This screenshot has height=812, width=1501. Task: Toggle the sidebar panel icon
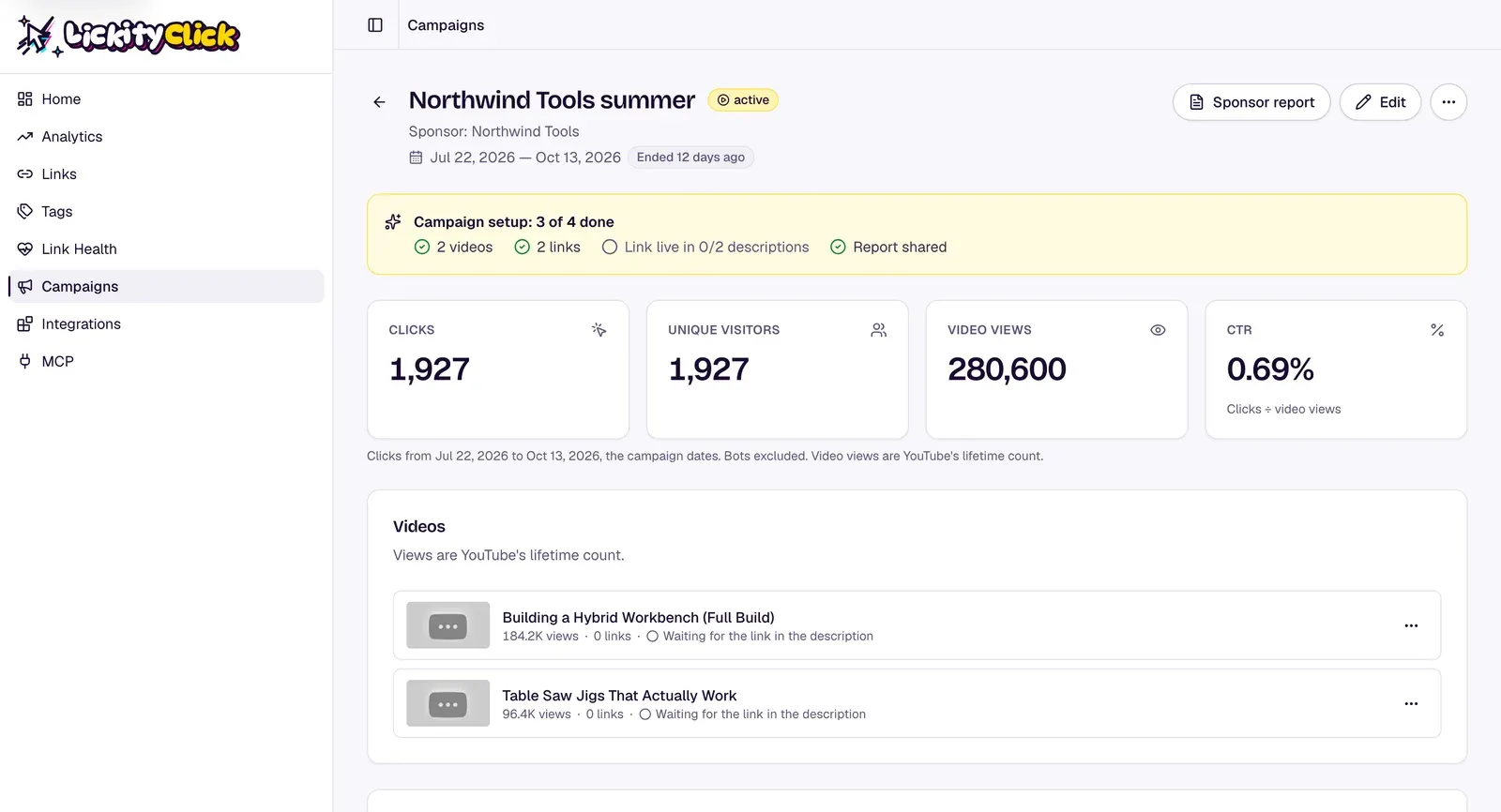[x=375, y=25]
